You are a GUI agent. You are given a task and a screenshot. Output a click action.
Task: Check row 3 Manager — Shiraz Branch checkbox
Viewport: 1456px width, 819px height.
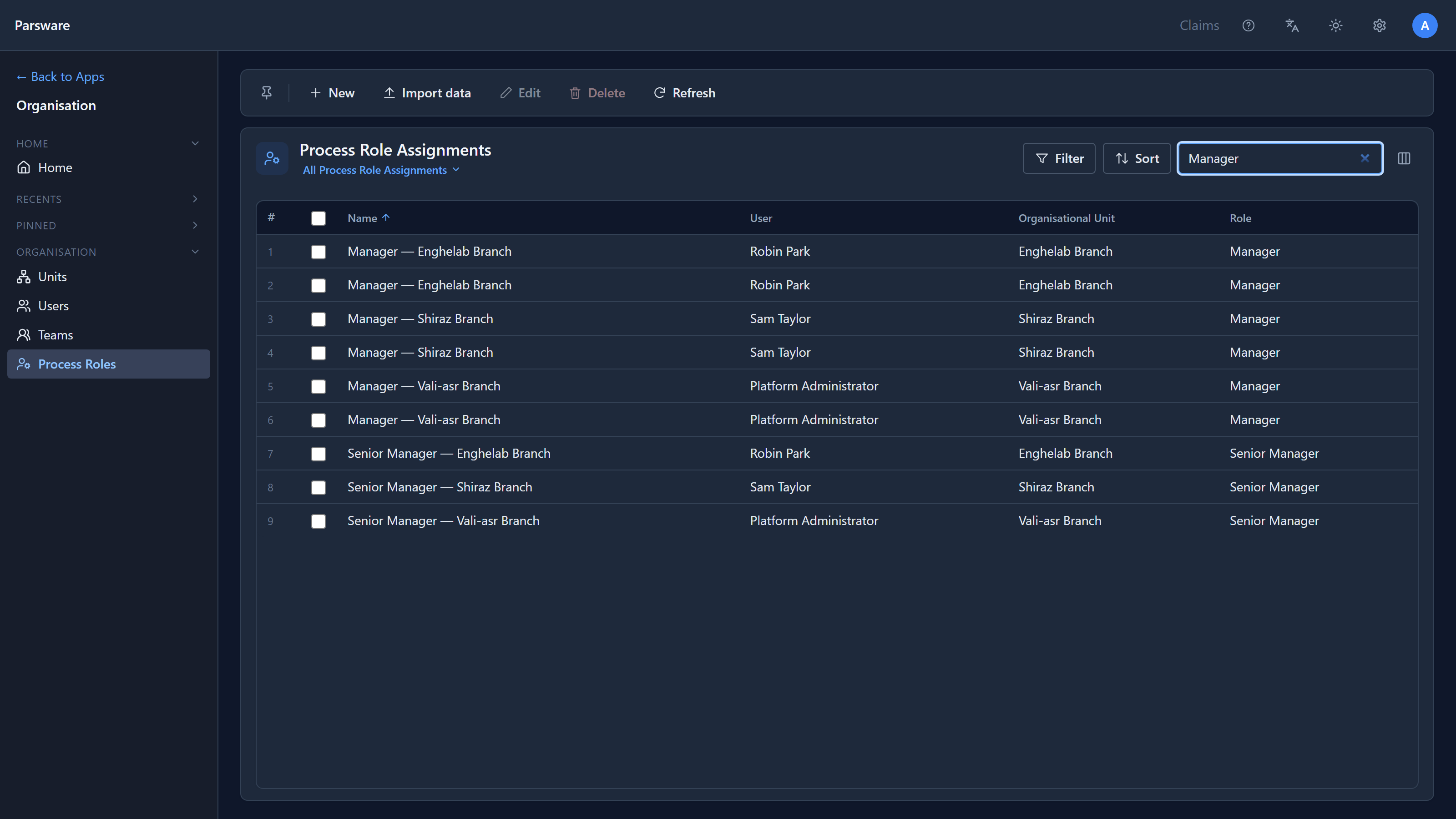tap(318, 319)
